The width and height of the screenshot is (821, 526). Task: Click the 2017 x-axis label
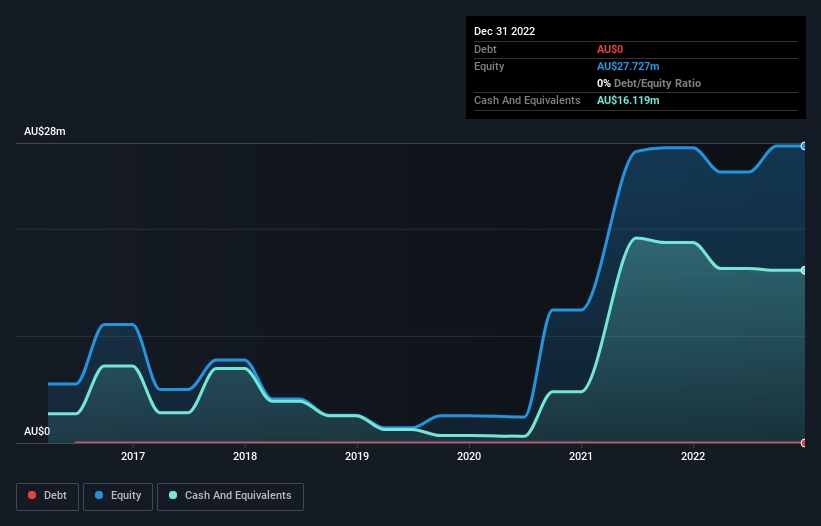point(133,456)
